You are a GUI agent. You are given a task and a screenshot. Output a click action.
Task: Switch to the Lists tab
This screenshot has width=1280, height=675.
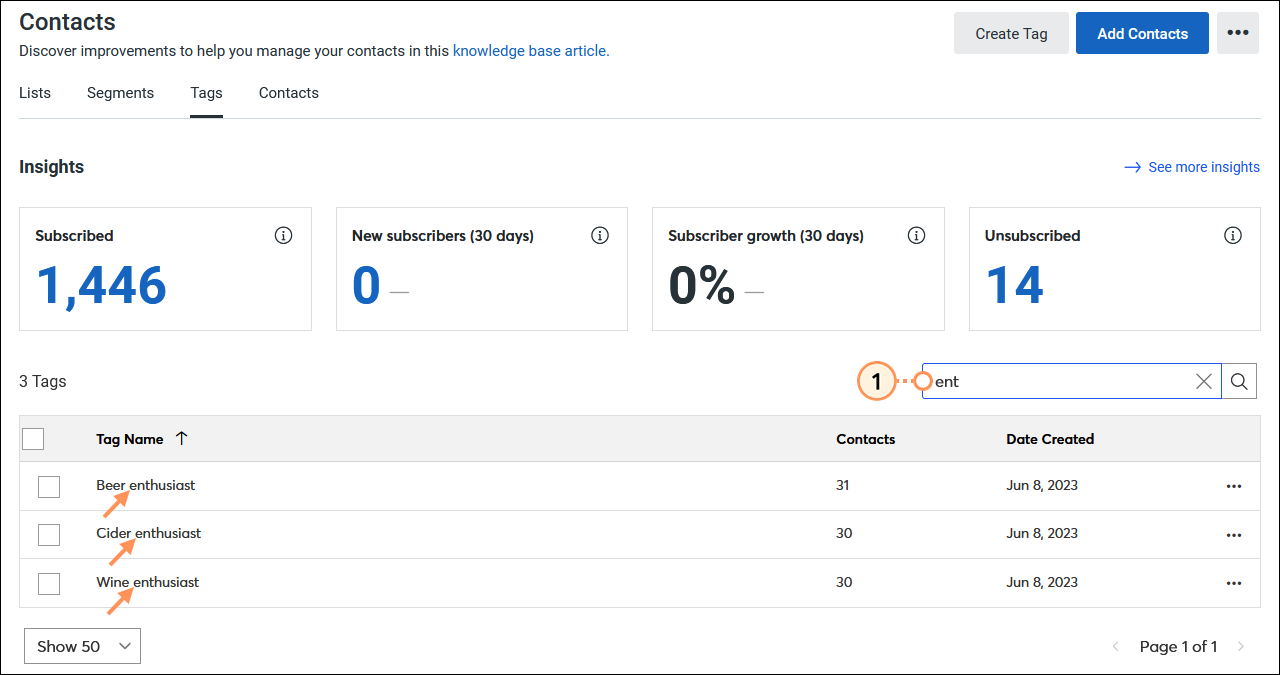coord(34,92)
